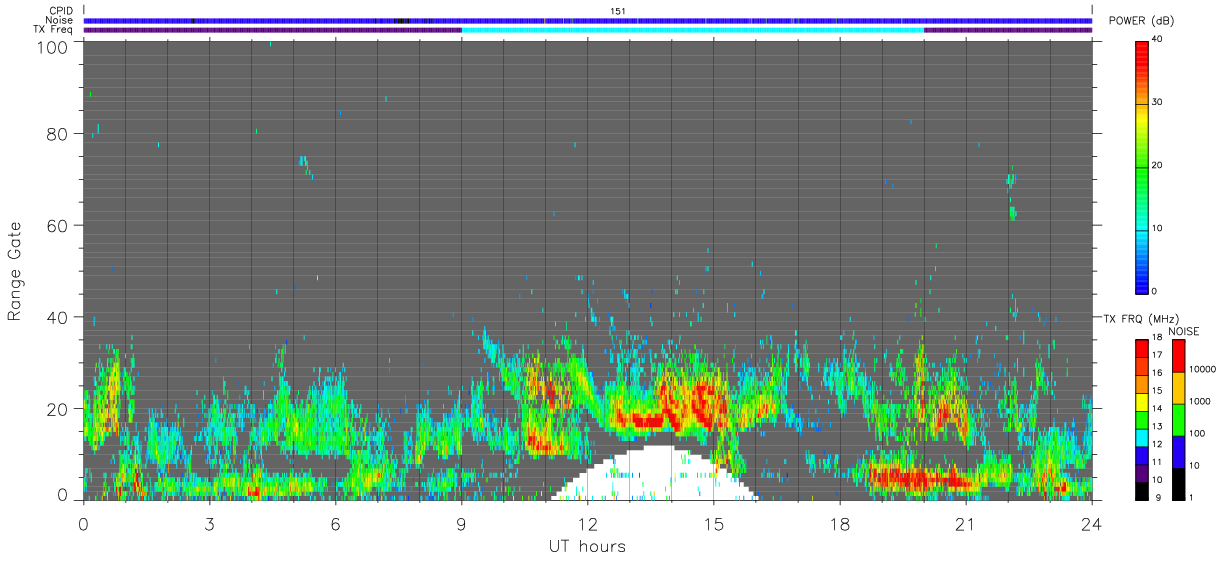Click the "Range Gate" y-axis title
1228x567 pixels.
coord(15,271)
